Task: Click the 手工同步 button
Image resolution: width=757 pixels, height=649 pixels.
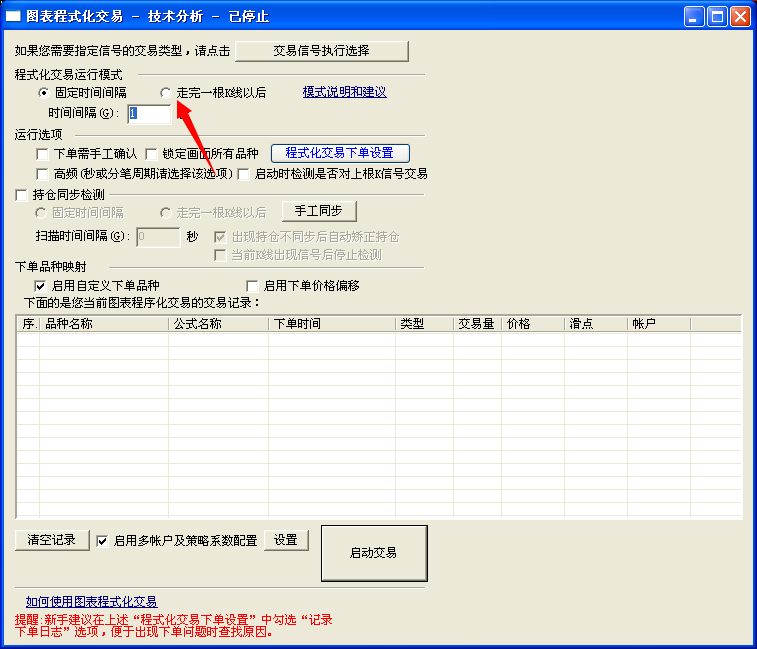Action: click(319, 211)
